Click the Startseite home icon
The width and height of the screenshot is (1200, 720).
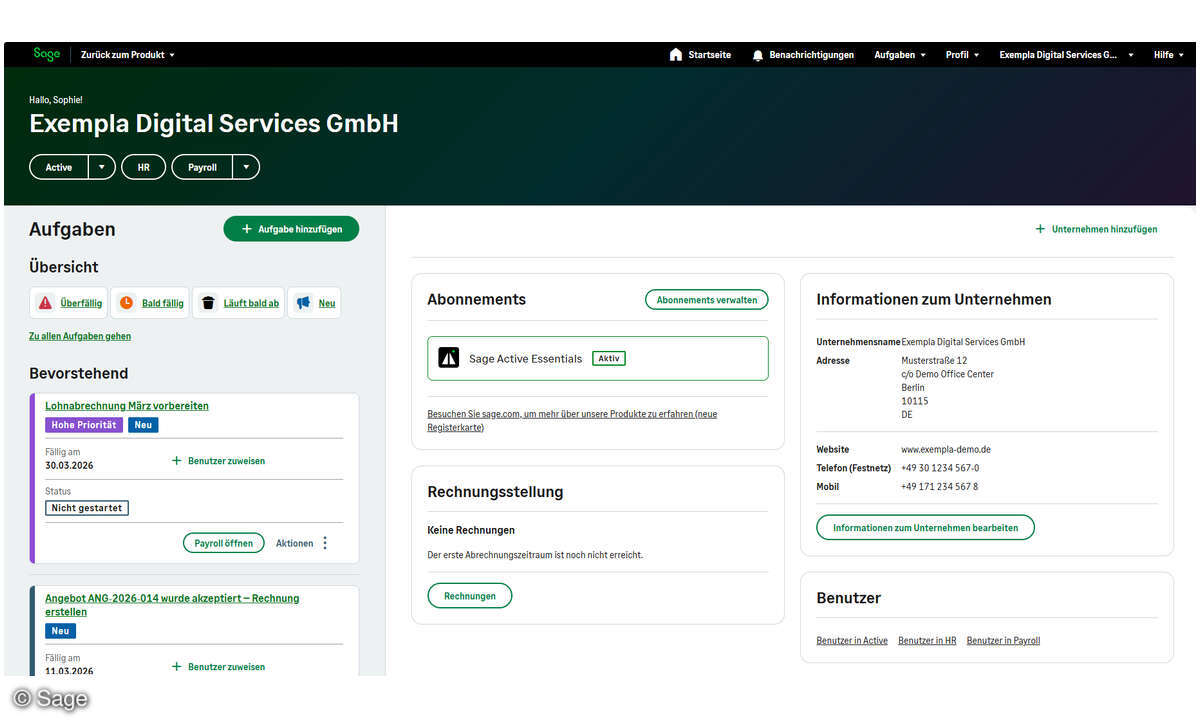click(676, 55)
